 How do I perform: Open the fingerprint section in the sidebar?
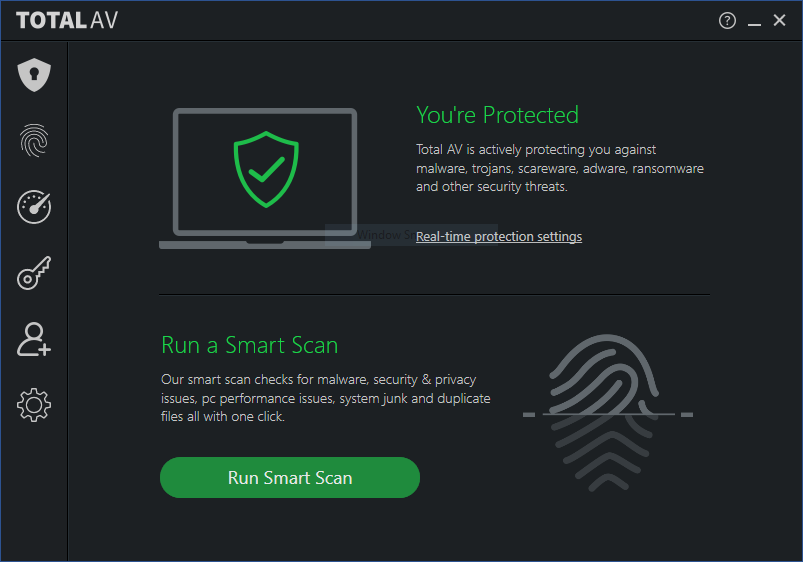[34, 141]
